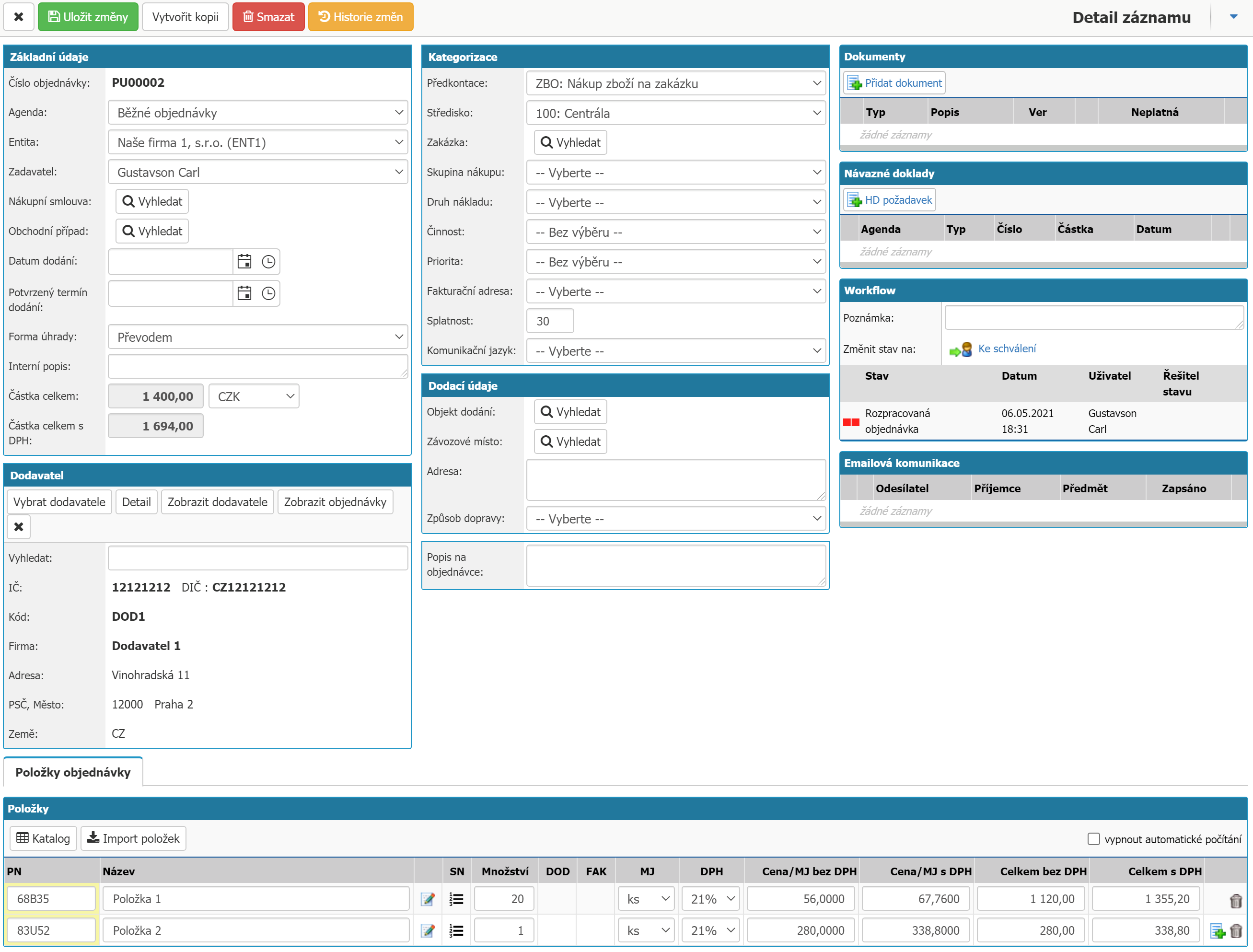Open Činnost dropdown

(675, 232)
